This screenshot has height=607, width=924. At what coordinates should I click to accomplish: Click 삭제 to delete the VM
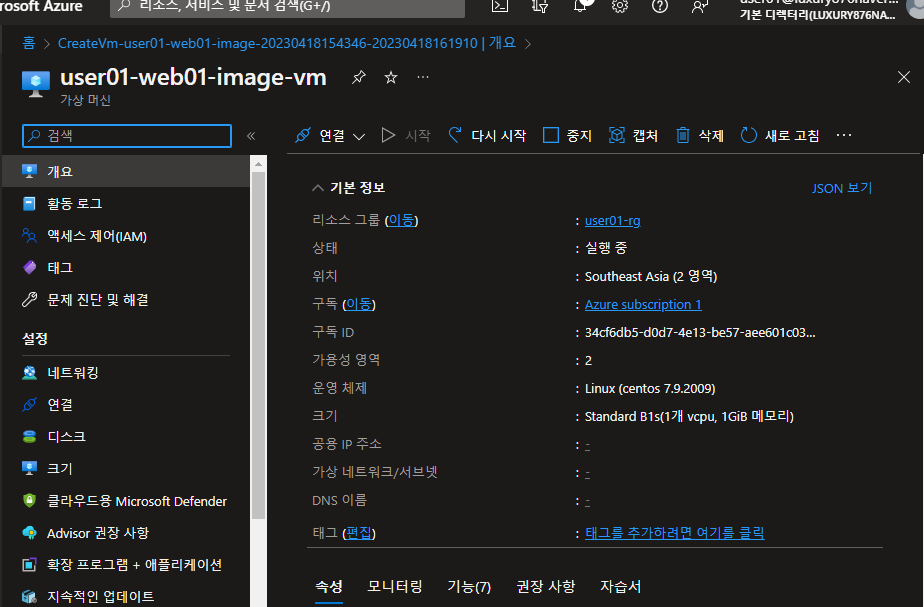[x=699, y=136]
